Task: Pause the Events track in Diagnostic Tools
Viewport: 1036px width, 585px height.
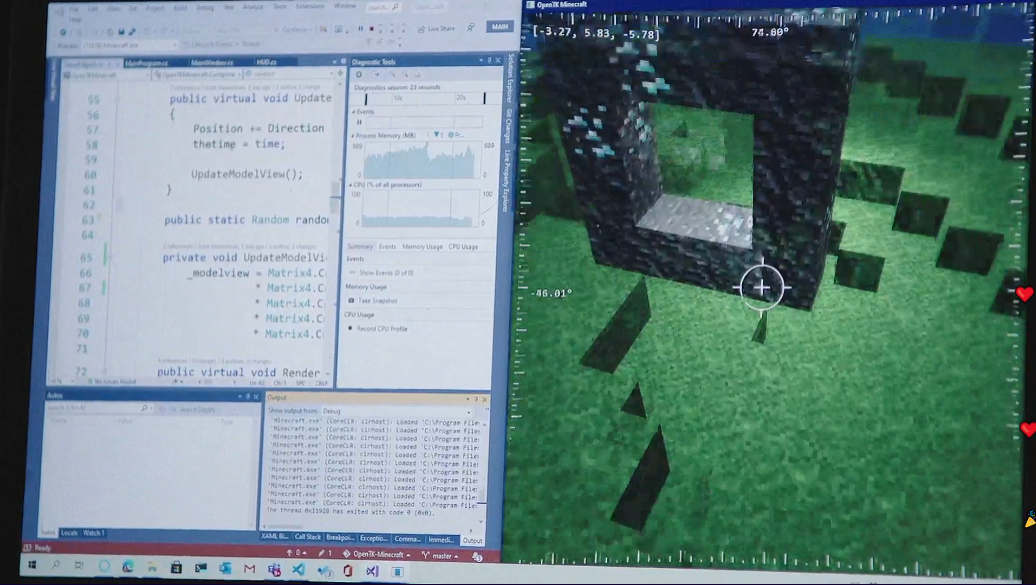Action: click(x=359, y=122)
